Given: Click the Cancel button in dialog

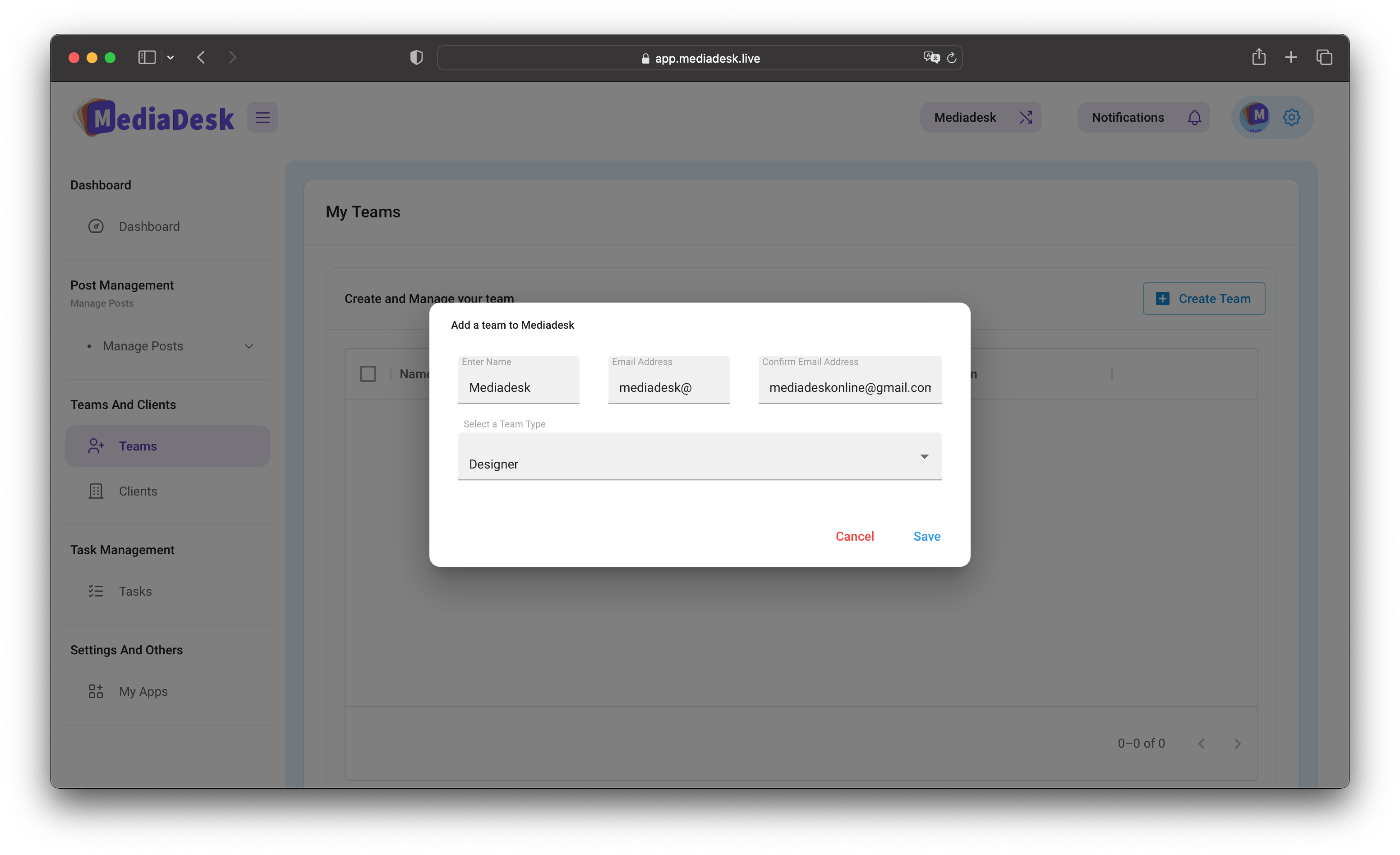Looking at the screenshot, I should (x=854, y=536).
